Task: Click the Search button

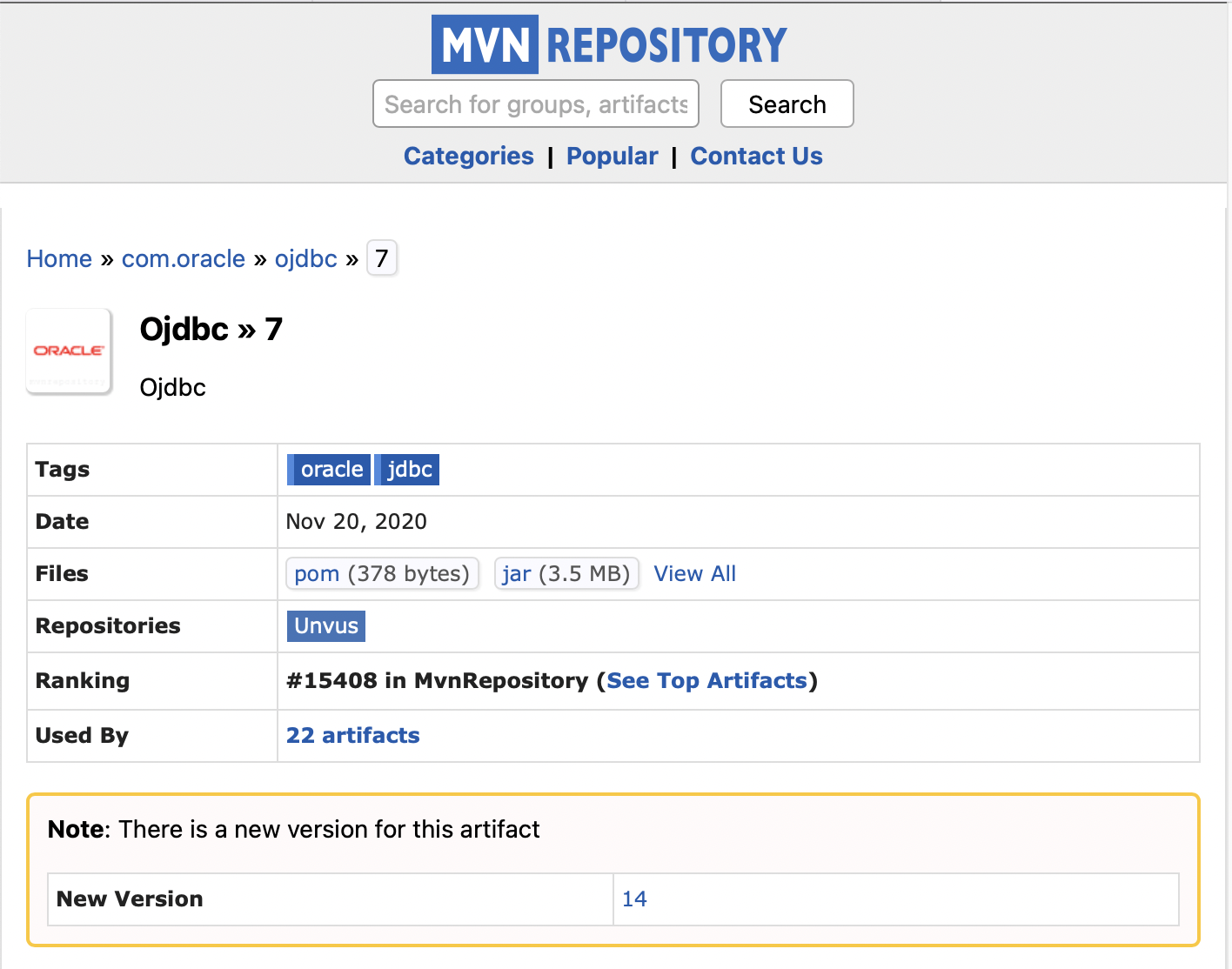Action: point(787,104)
